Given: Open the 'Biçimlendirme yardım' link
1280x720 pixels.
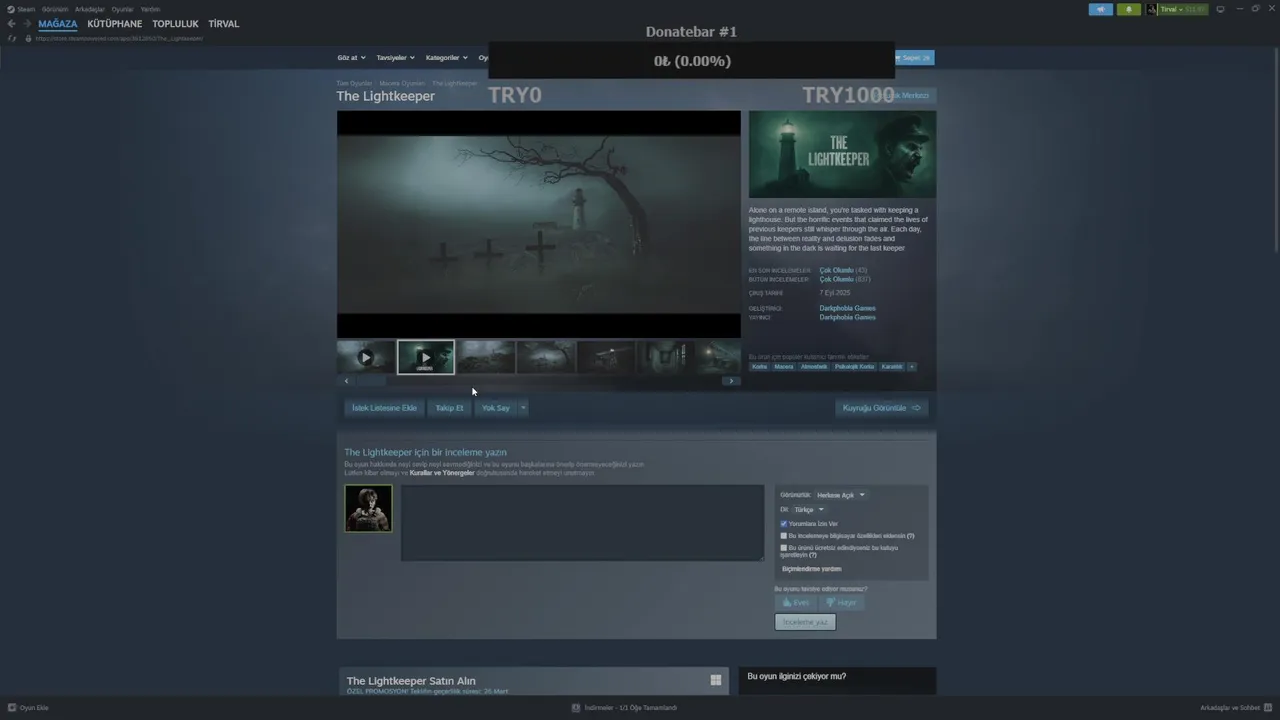Looking at the screenshot, I should click(811, 569).
